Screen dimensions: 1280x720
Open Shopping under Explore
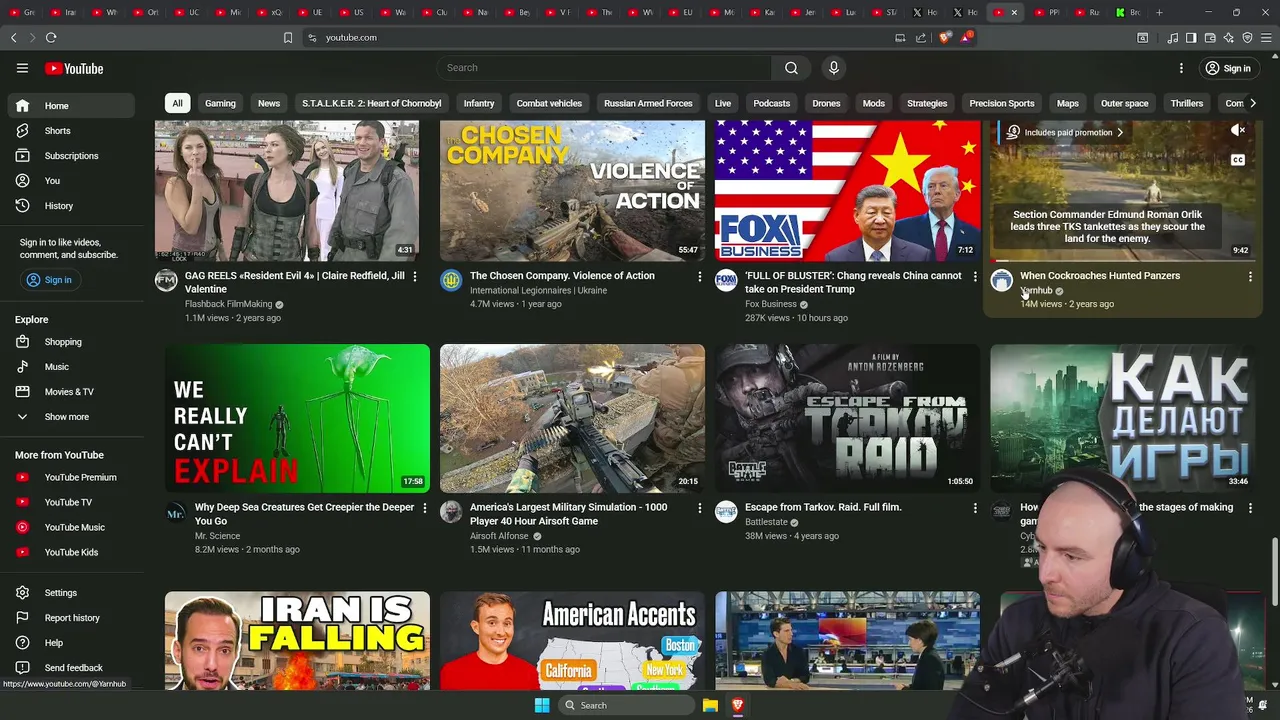pos(70,342)
